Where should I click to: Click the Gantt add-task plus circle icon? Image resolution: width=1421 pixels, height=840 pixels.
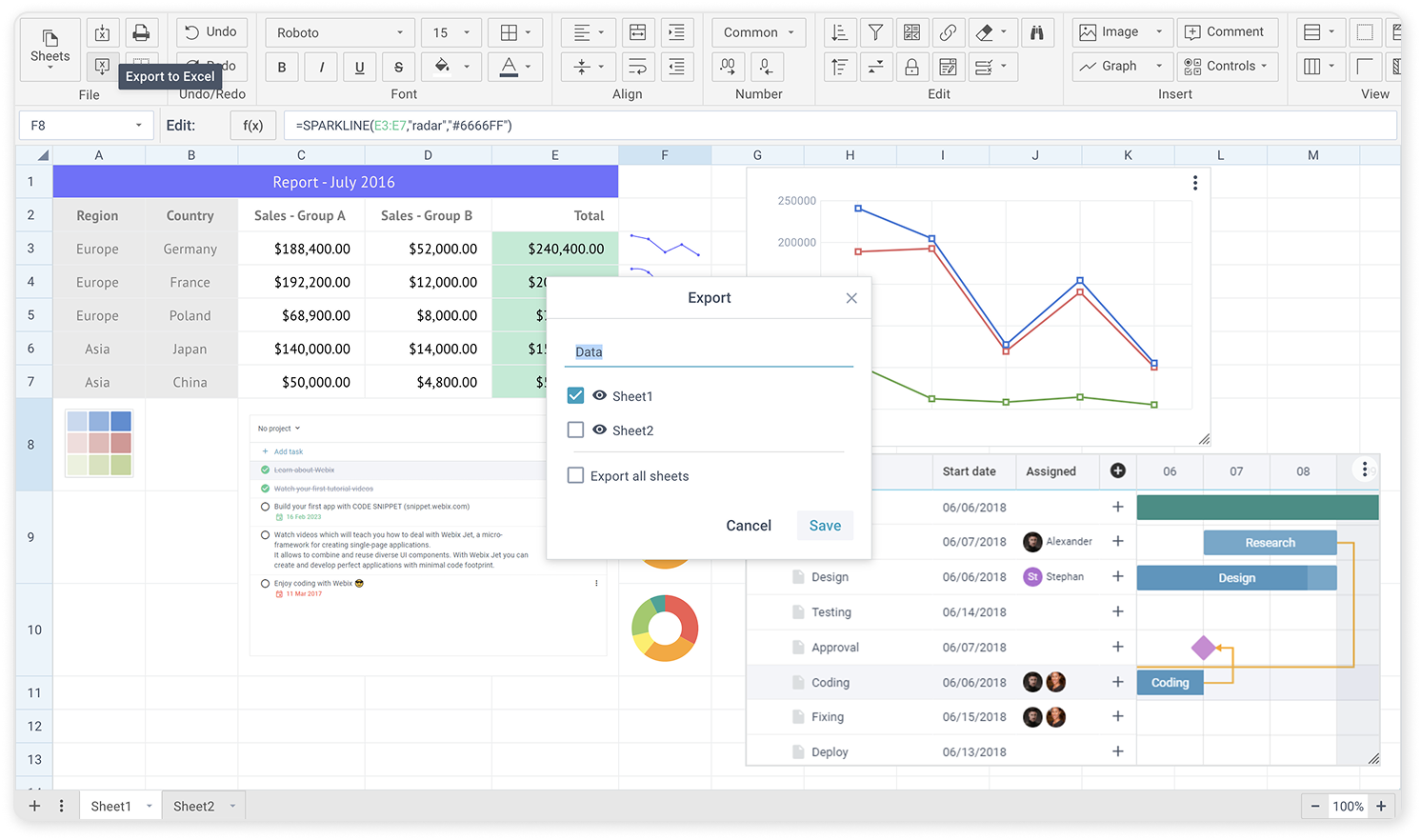coord(1118,470)
